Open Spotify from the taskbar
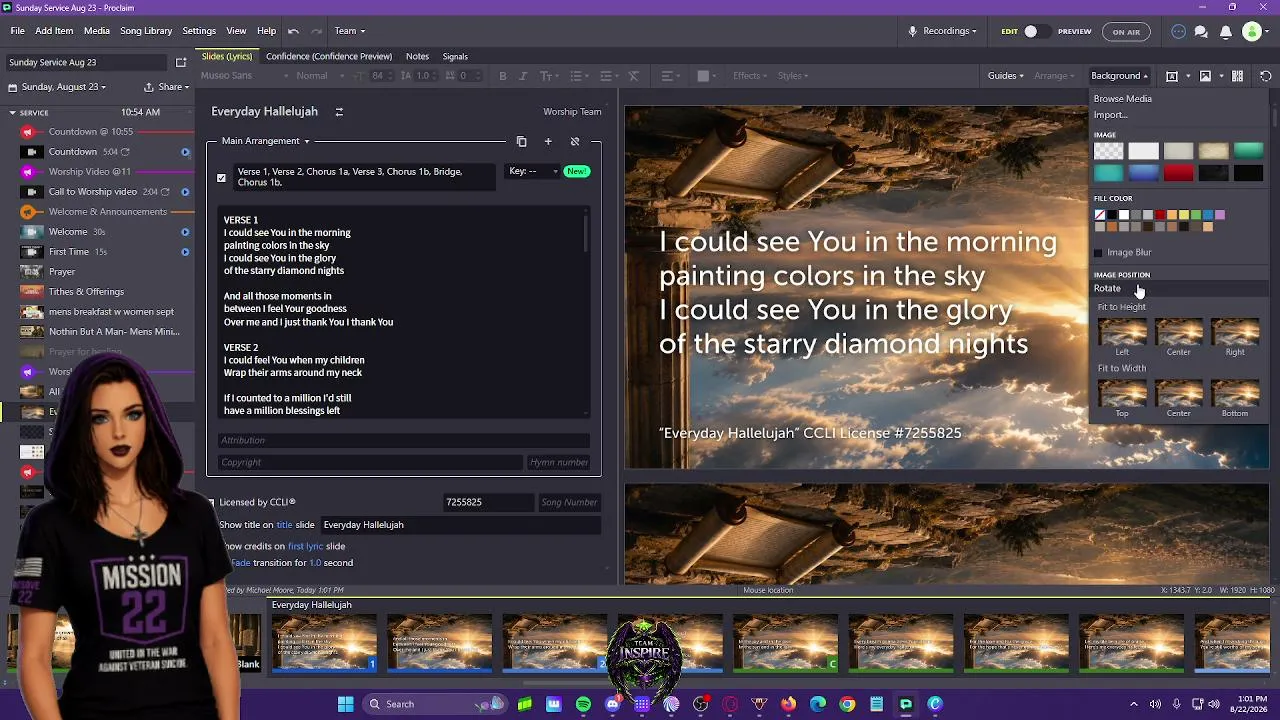1280x720 pixels. [583, 704]
